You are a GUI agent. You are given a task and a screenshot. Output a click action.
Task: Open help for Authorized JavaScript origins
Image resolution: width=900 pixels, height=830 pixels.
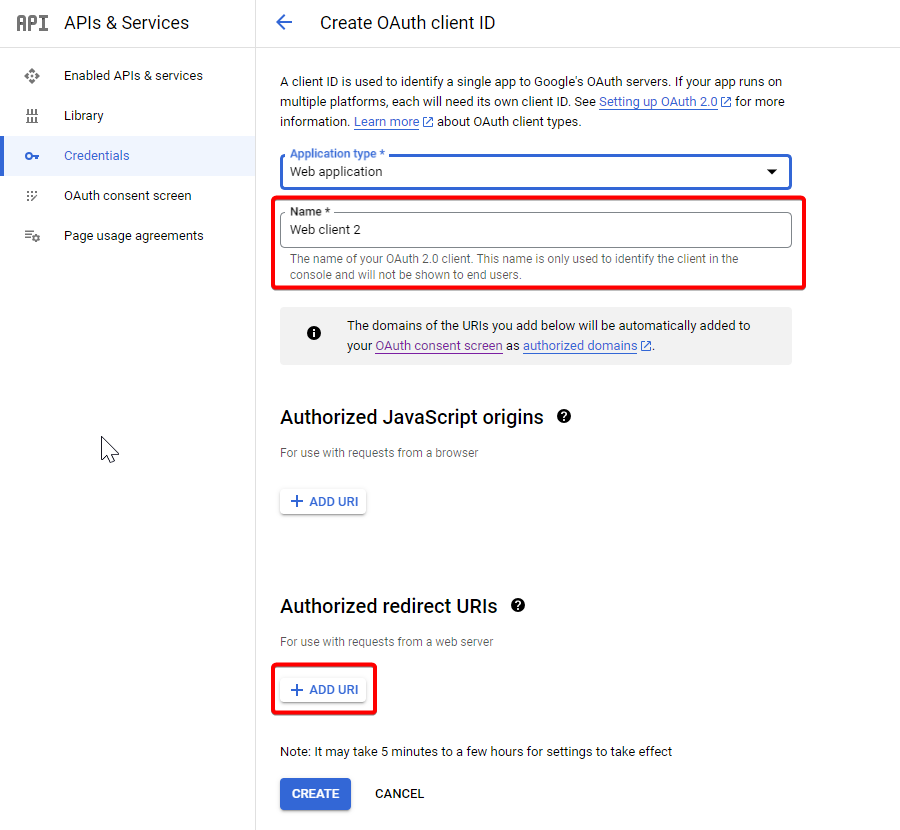coord(564,417)
